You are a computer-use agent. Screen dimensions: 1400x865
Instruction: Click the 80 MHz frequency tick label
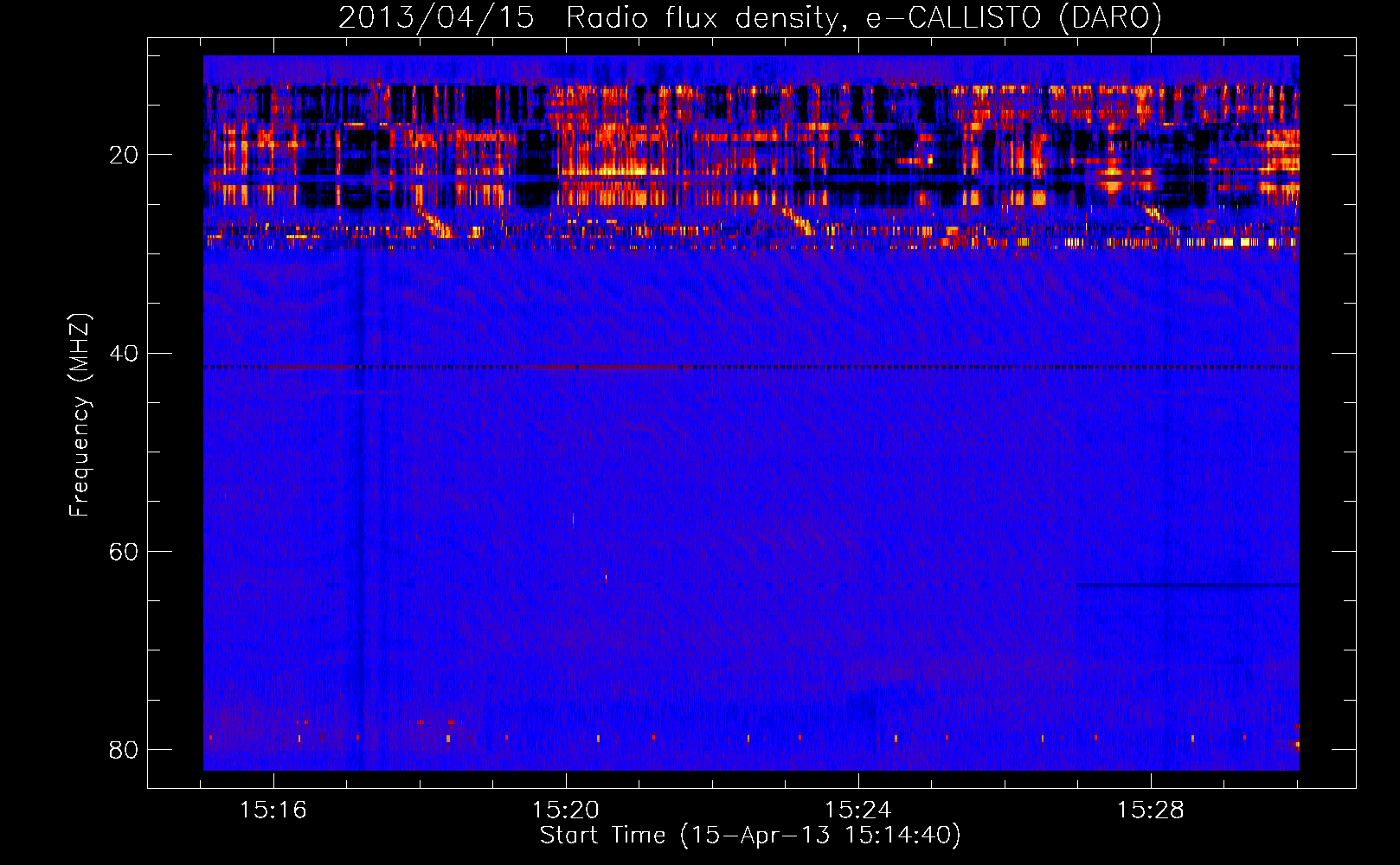123,750
